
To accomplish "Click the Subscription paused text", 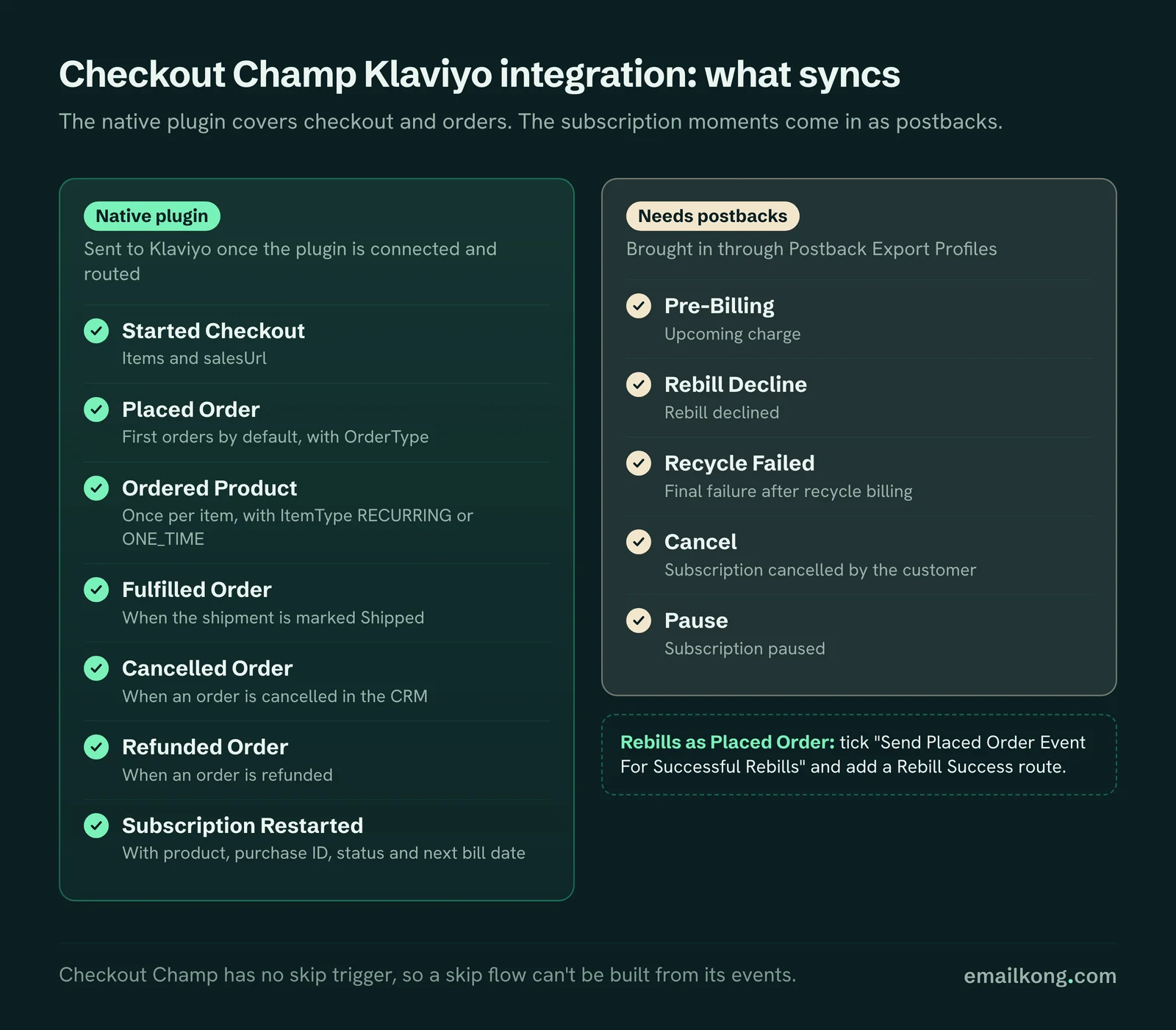I will point(745,648).
